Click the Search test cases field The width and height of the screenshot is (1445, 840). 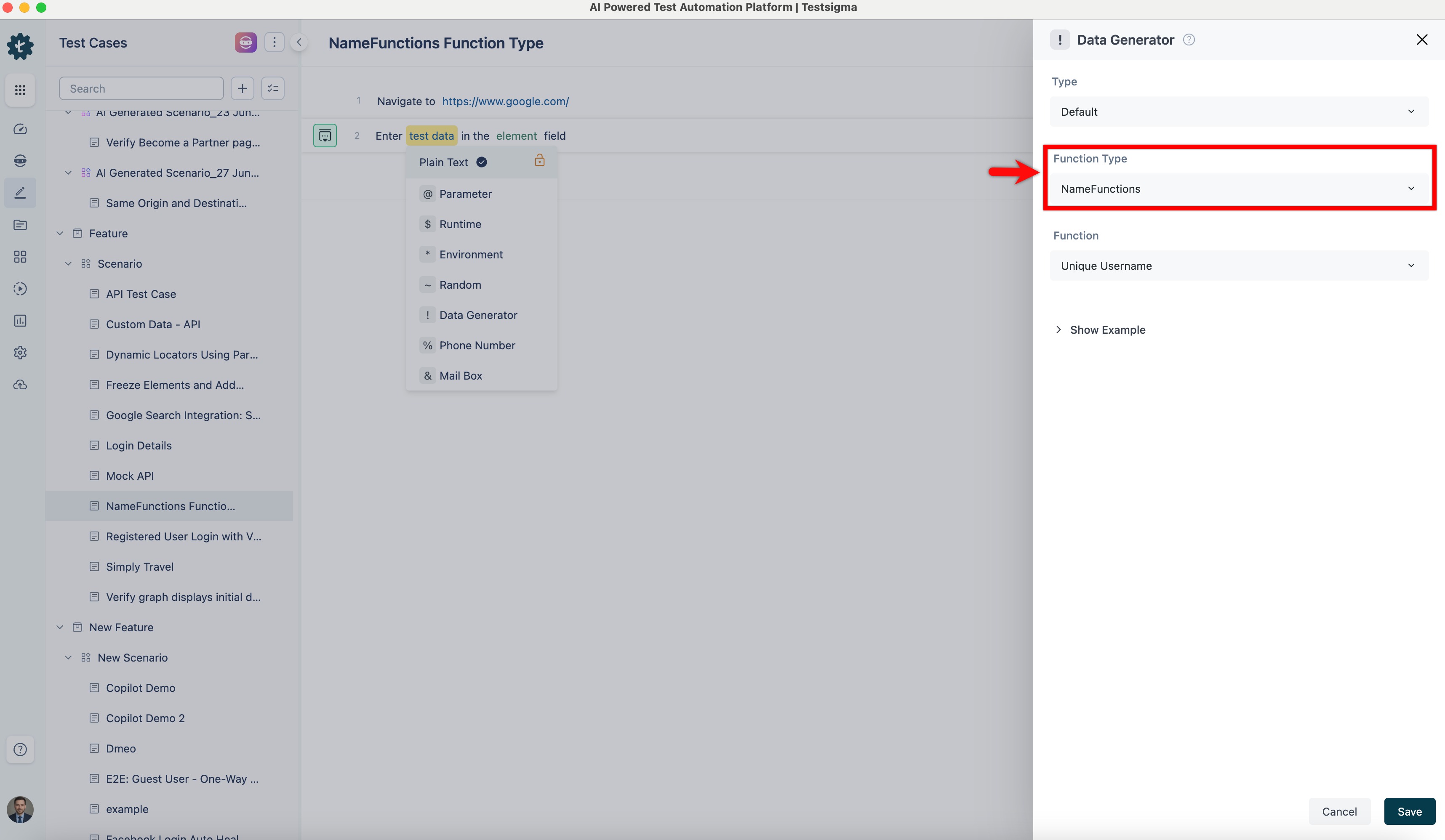pos(141,88)
